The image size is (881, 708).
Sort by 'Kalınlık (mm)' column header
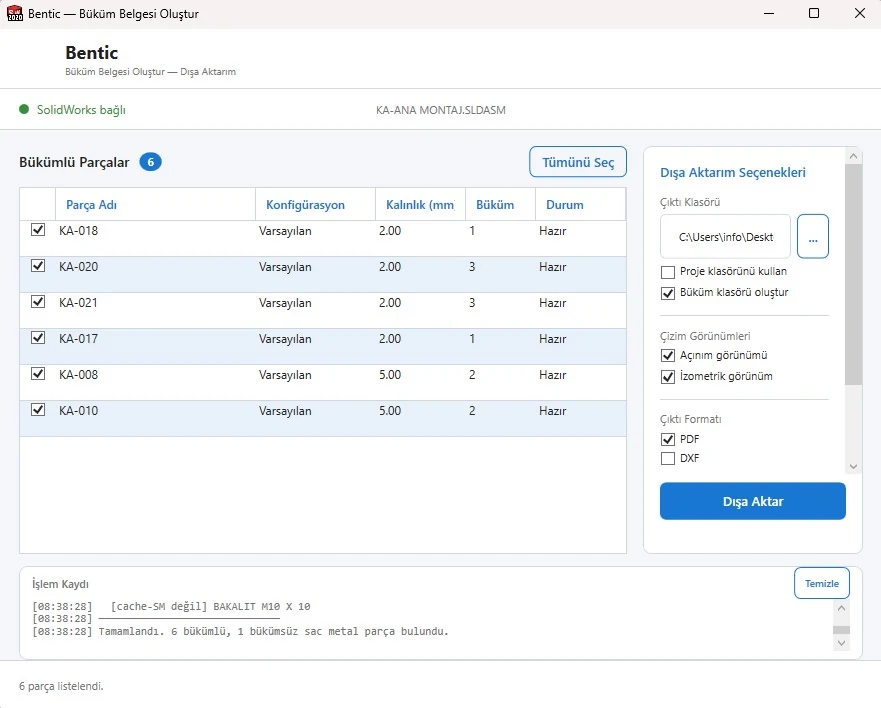point(420,205)
